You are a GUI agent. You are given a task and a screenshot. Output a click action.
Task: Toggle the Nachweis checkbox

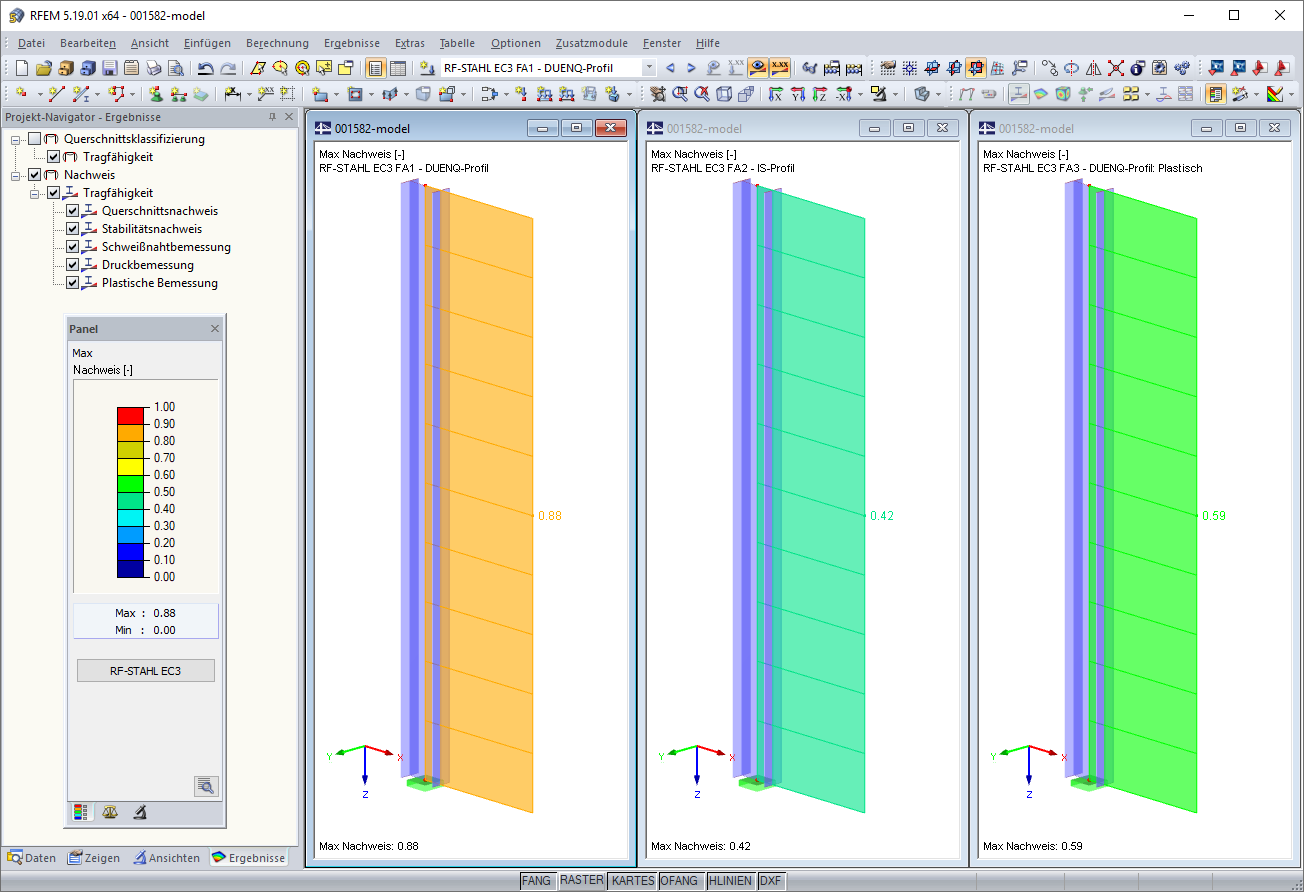point(36,175)
